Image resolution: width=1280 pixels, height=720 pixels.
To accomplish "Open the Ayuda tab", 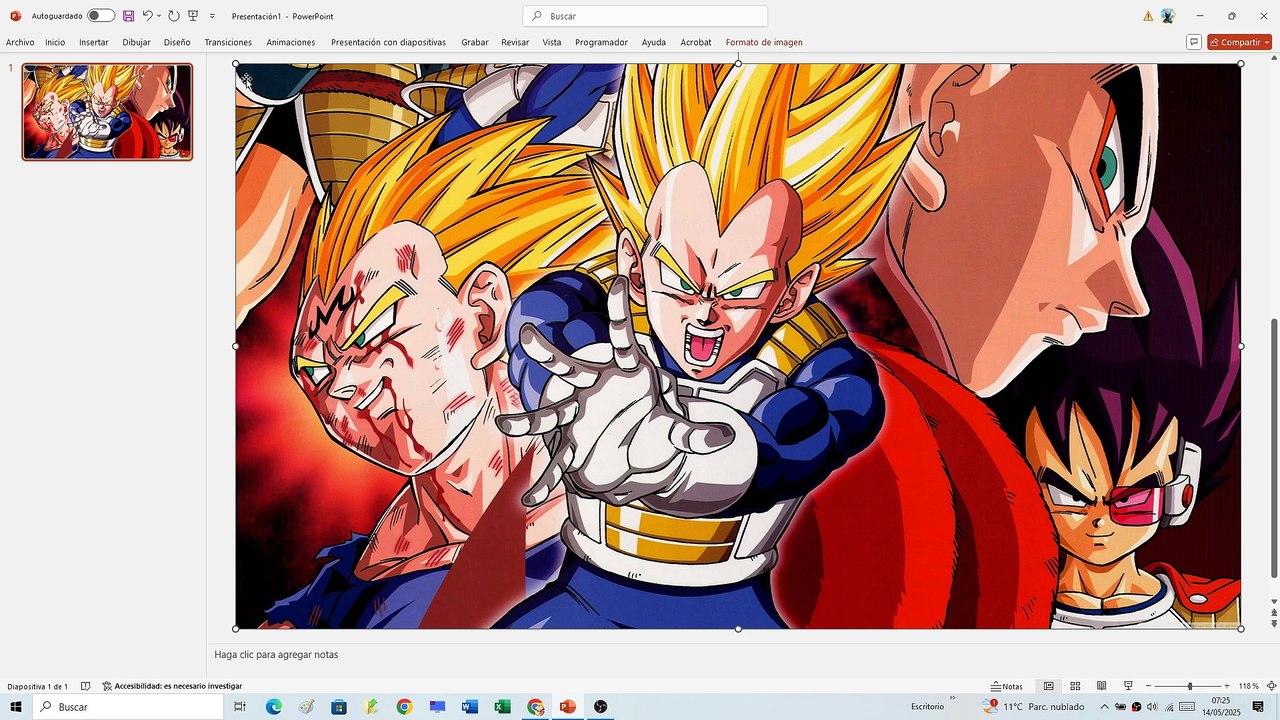I will [654, 43].
